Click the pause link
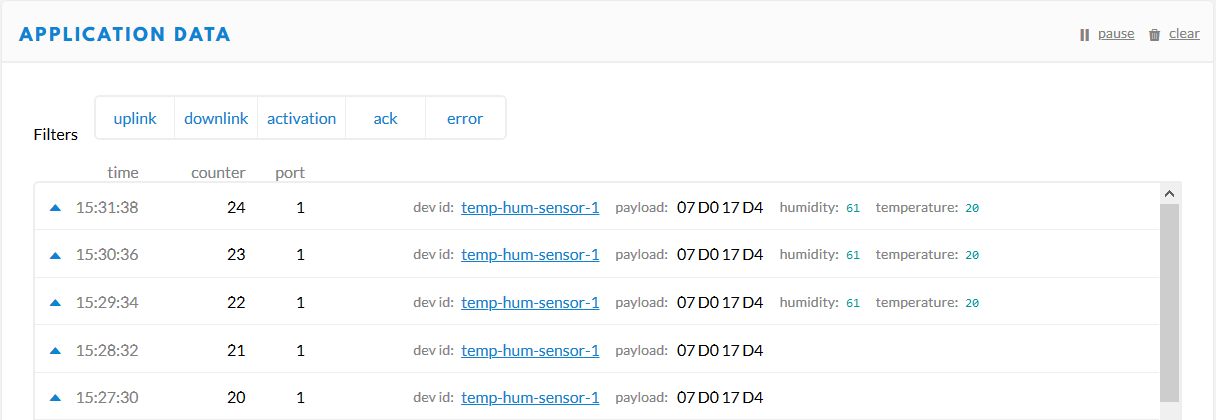Viewport: 1216px width, 420px height. click(1116, 34)
